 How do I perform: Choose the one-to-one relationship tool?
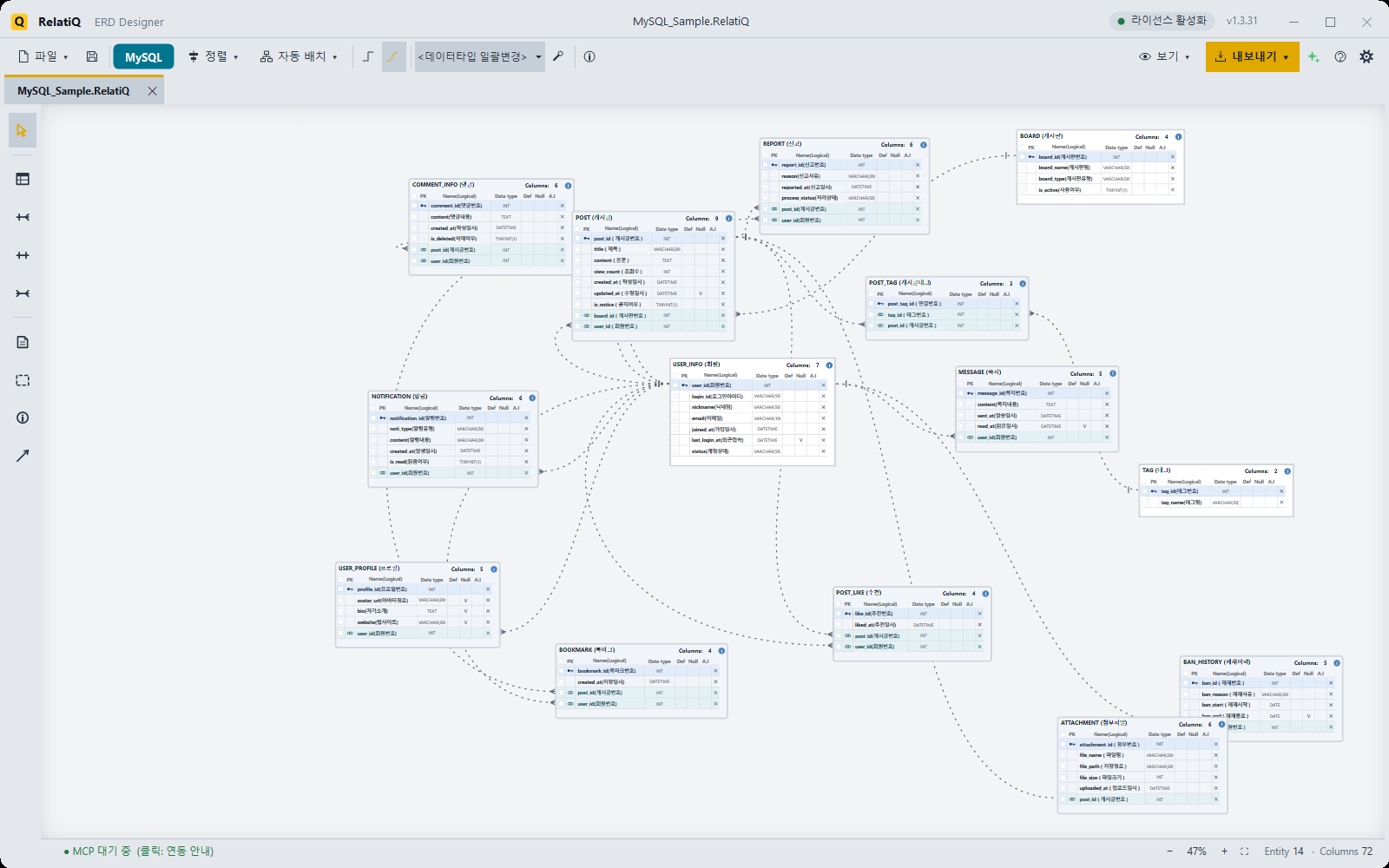(23, 255)
